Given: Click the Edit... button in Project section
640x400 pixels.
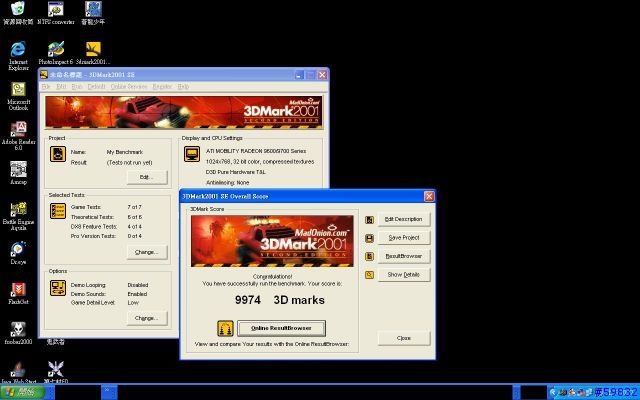Looking at the screenshot, I should (147, 178).
